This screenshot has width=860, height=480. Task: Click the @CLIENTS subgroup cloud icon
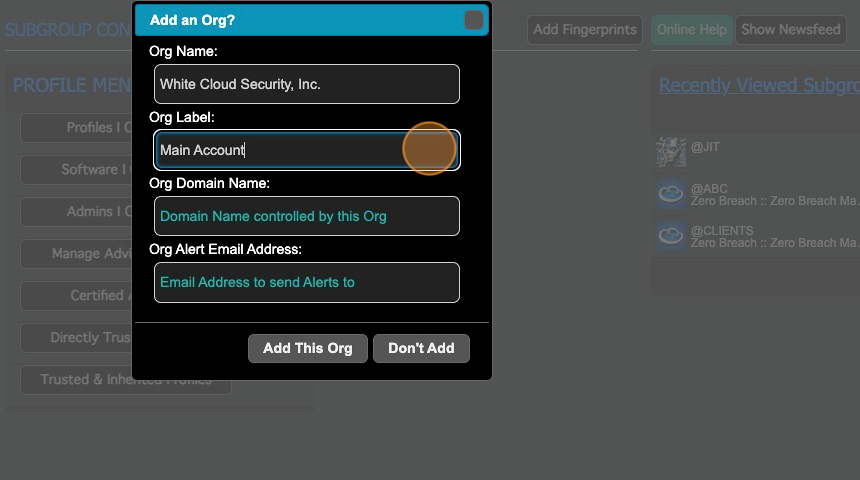coord(671,235)
